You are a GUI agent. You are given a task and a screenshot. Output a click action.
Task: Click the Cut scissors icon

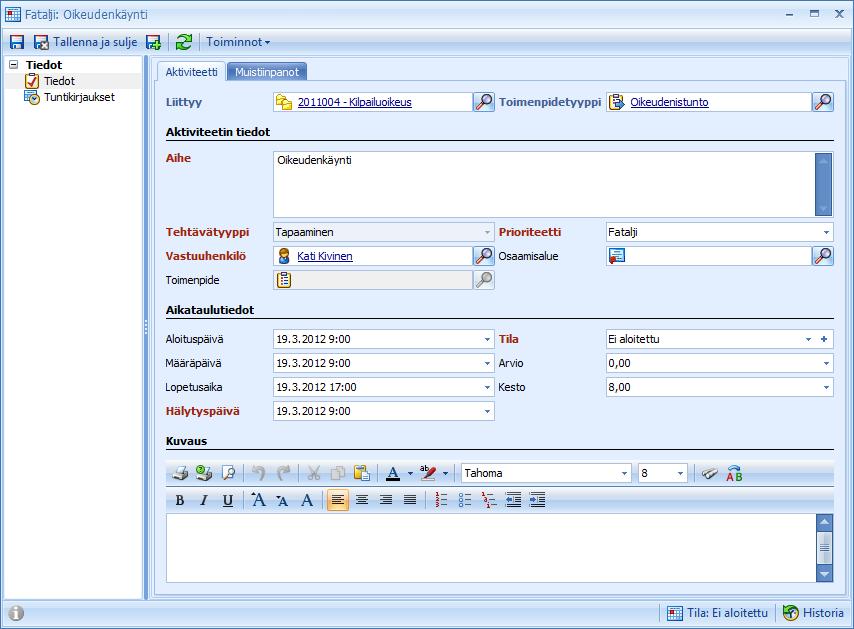pyautogui.click(x=313, y=473)
